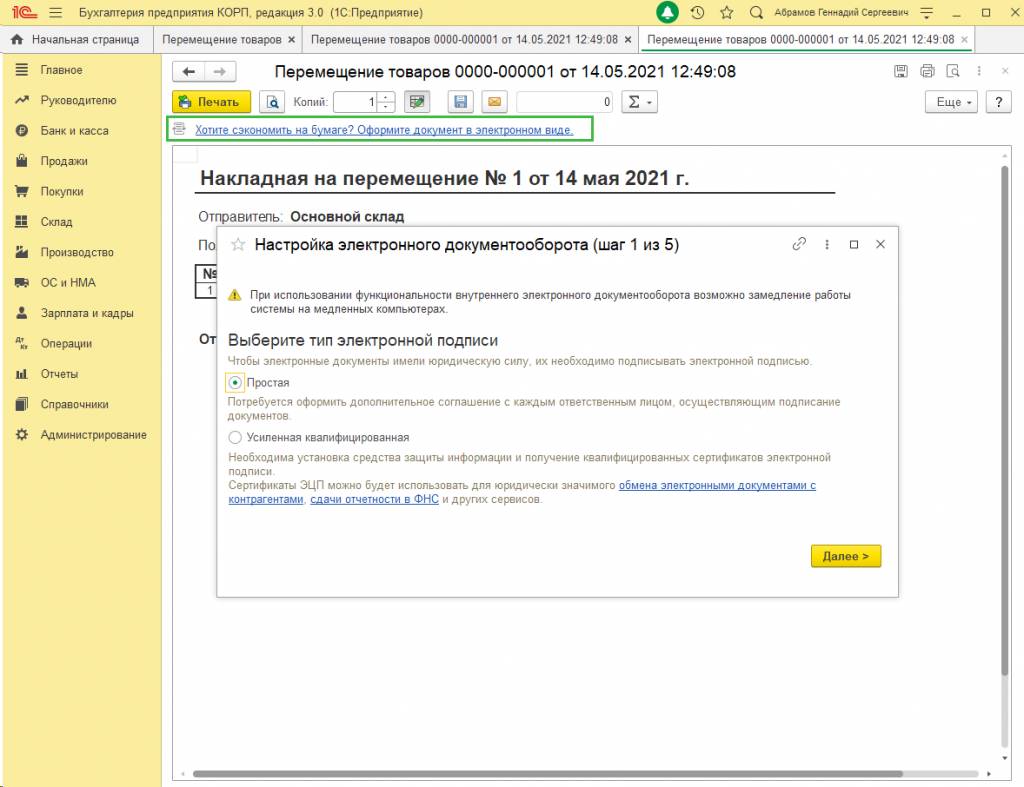Click the print preview icon next to Печать
Viewport: 1024px width, 787px height.
pyautogui.click(x=272, y=102)
